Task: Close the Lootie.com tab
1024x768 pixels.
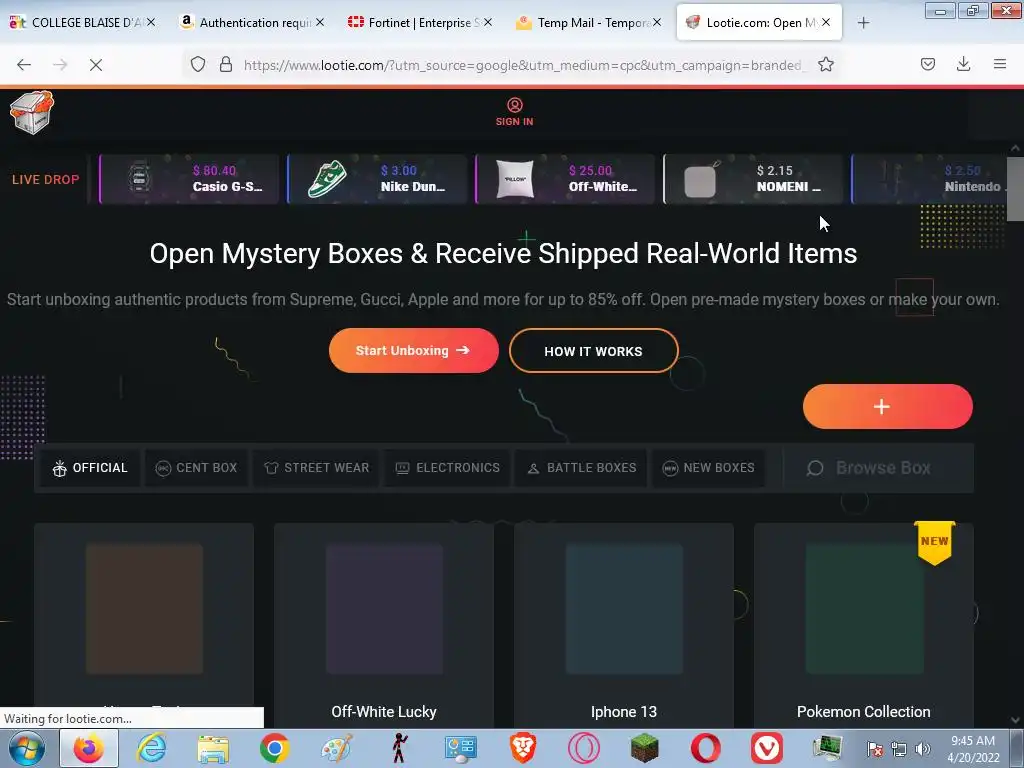Action: (x=826, y=22)
